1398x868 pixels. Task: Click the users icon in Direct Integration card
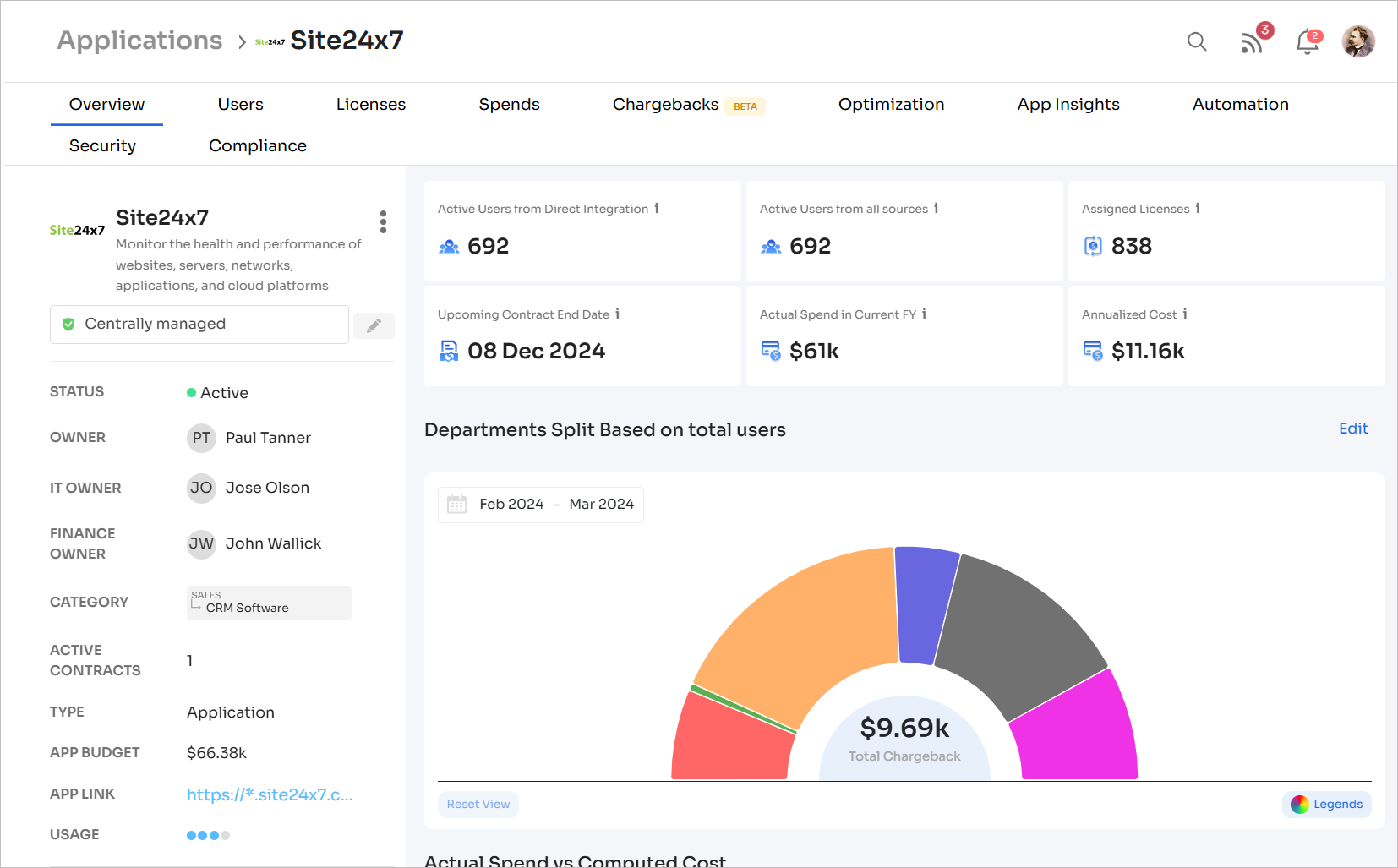click(x=449, y=246)
